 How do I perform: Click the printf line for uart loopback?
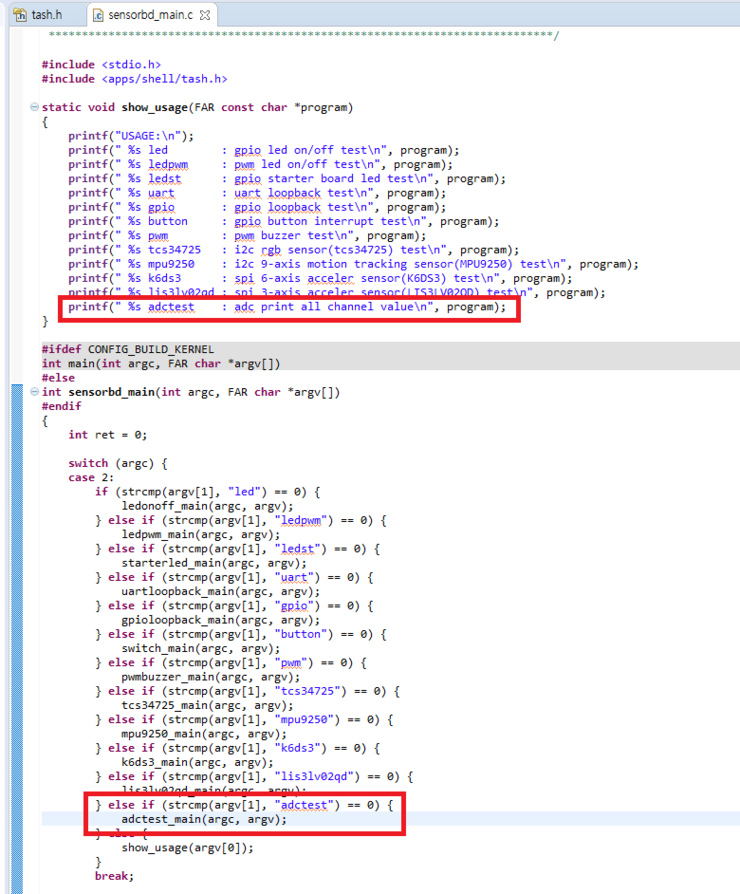click(x=257, y=193)
